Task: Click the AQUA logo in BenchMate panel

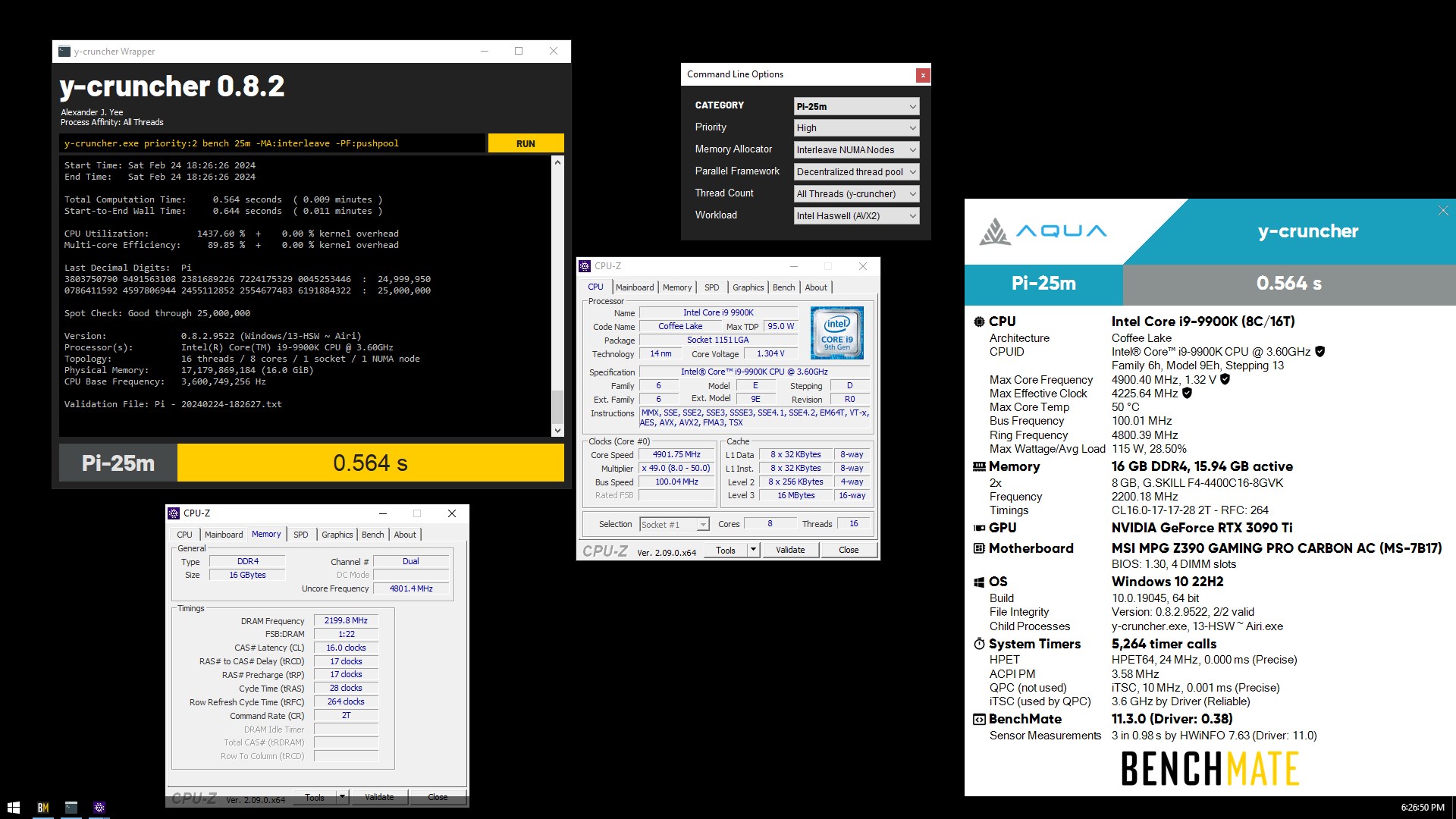Action: 1043,231
